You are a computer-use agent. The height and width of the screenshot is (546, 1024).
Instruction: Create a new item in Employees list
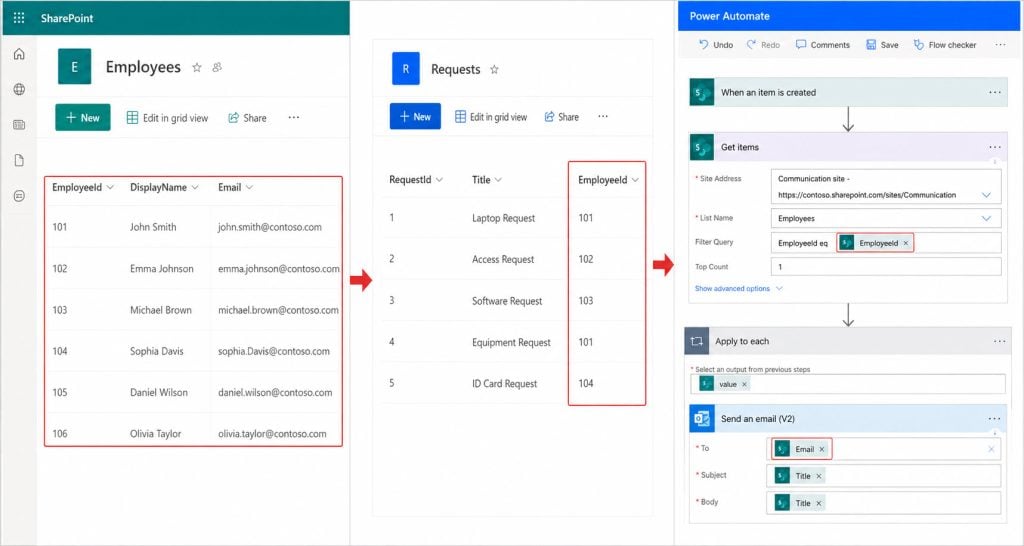83,118
